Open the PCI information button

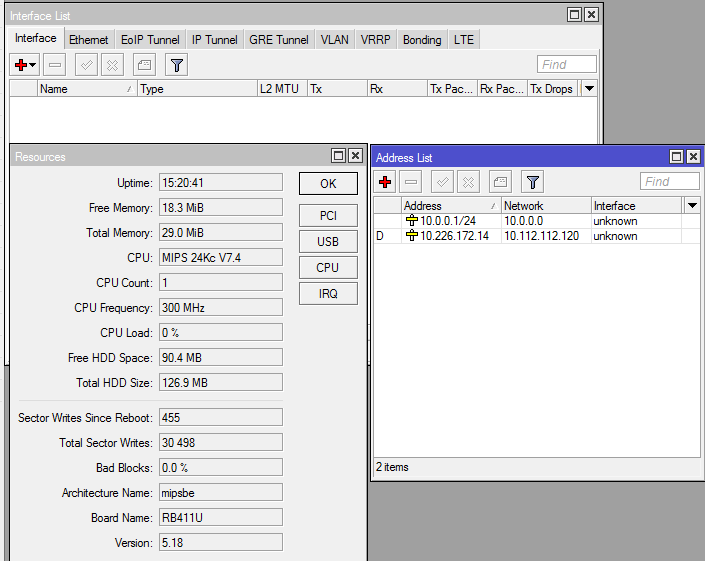[x=328, y=216]
